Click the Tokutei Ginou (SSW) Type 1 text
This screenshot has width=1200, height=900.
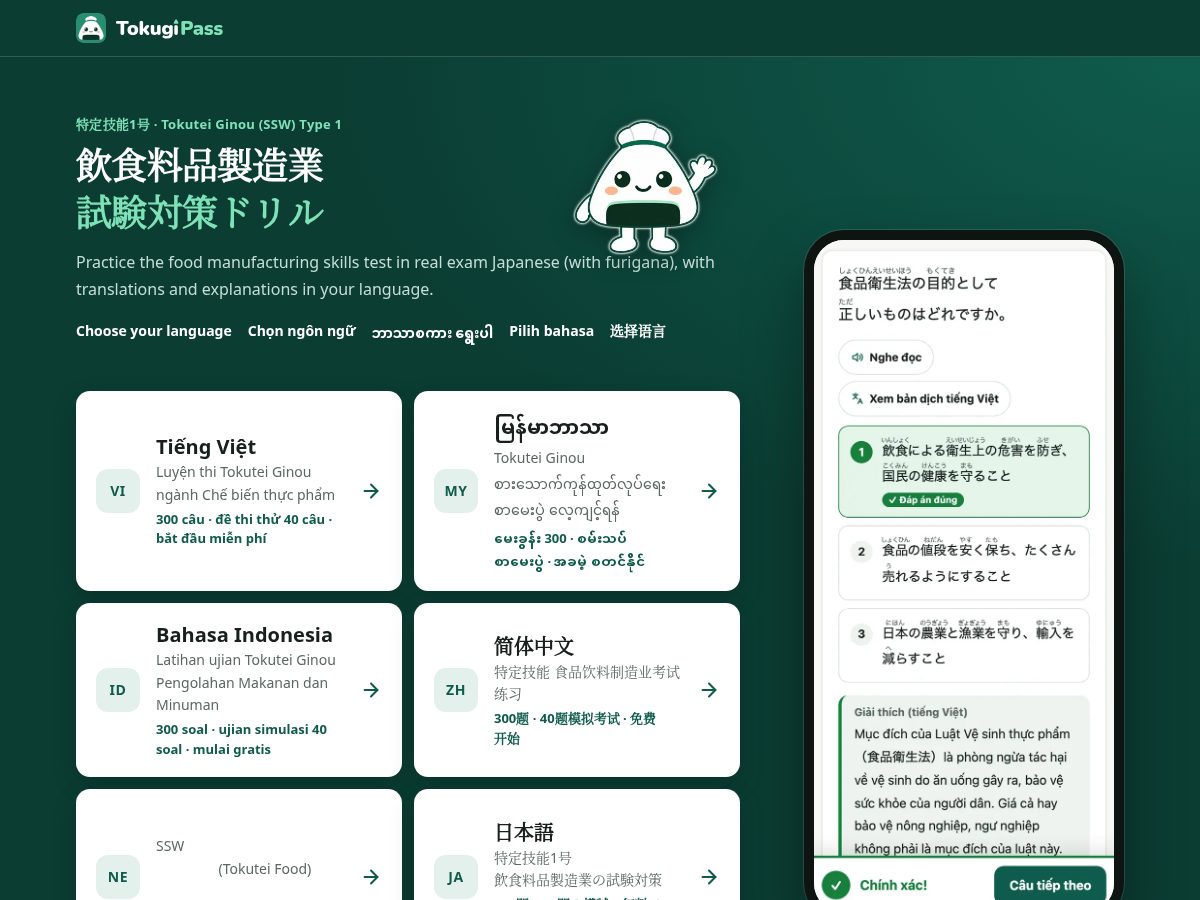click(251, 125)
